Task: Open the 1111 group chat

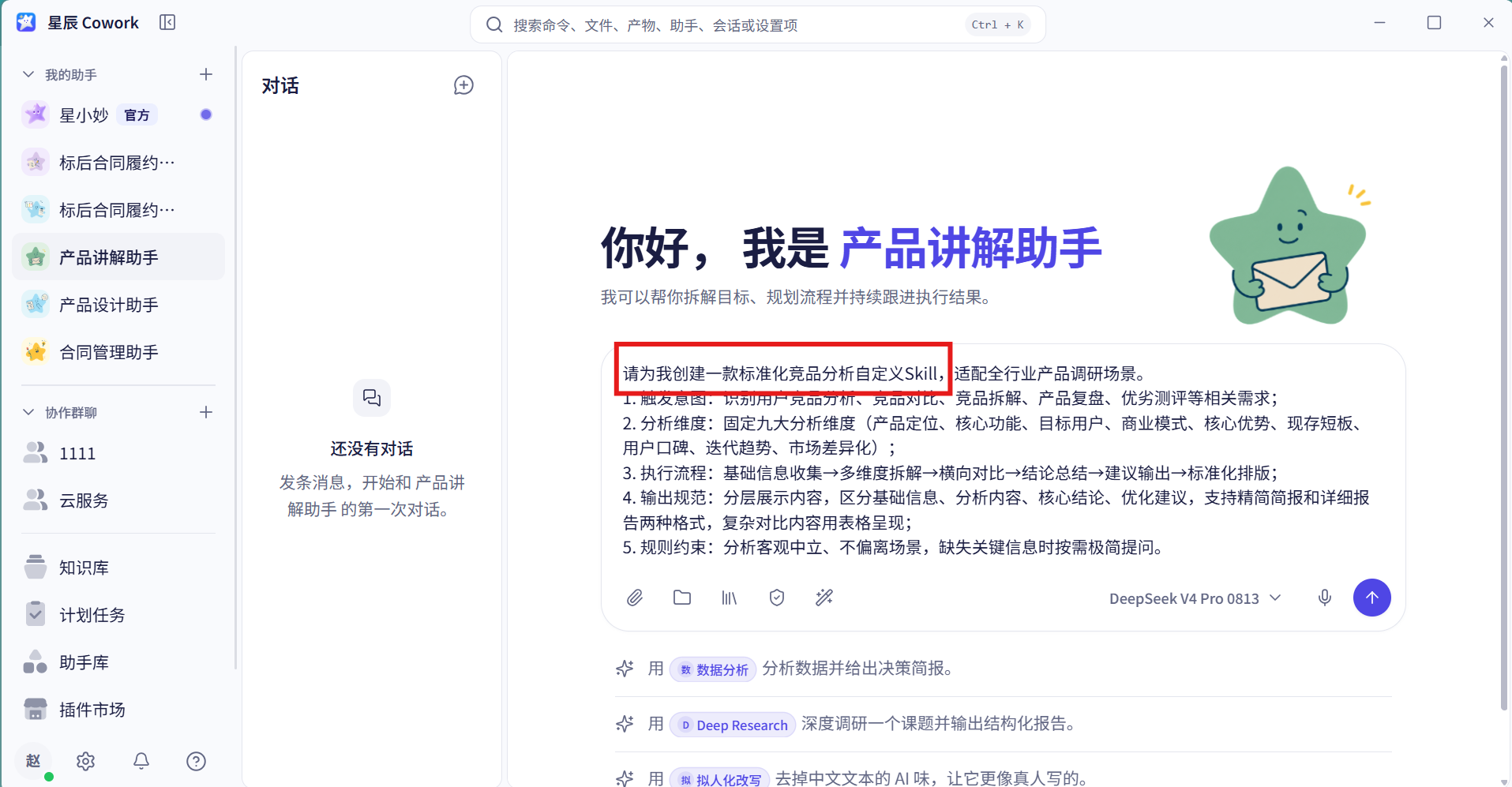Action: pos(118,453)
